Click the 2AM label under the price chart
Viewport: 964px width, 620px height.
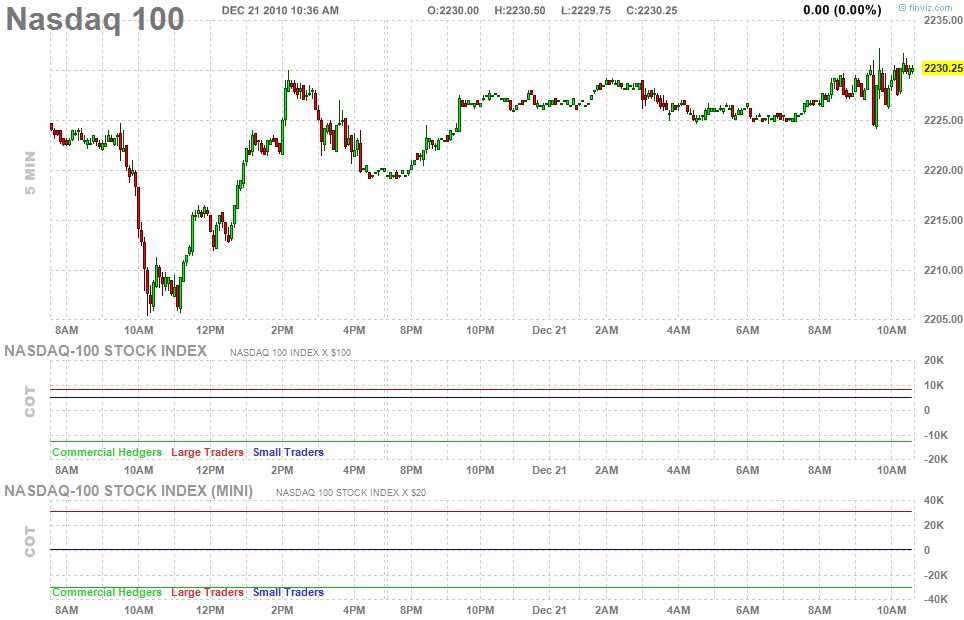[606, 330]
